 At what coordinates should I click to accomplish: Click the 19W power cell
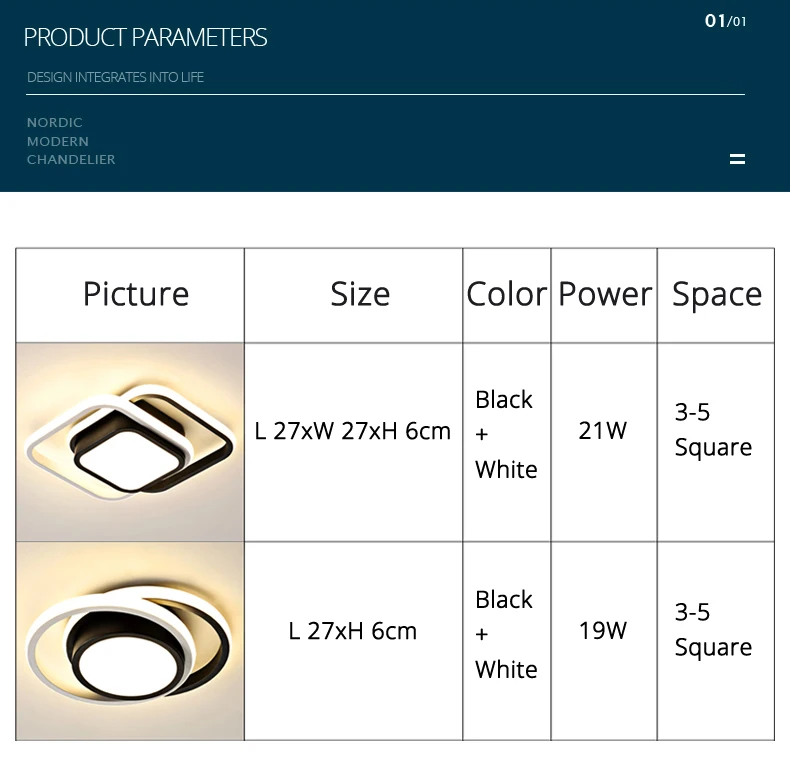pyautogui.click(x=603, y=630)
